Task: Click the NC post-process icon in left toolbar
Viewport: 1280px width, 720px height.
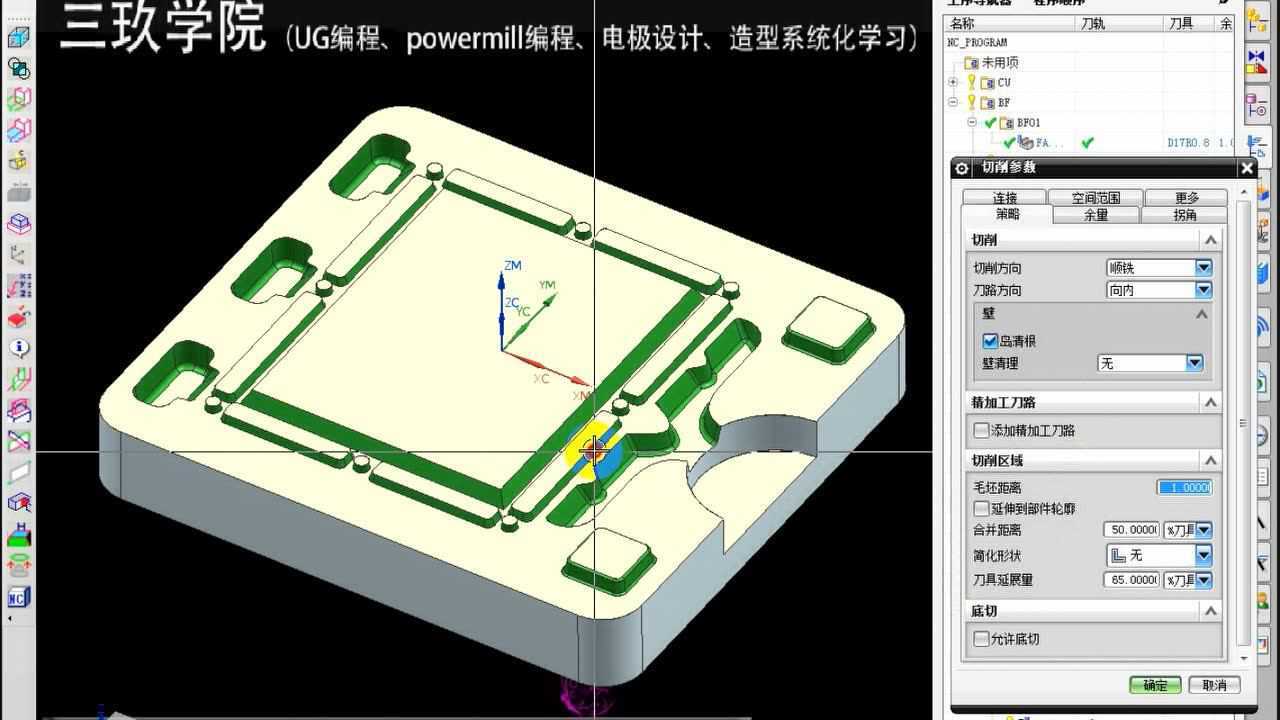Action: pos(18,598)
